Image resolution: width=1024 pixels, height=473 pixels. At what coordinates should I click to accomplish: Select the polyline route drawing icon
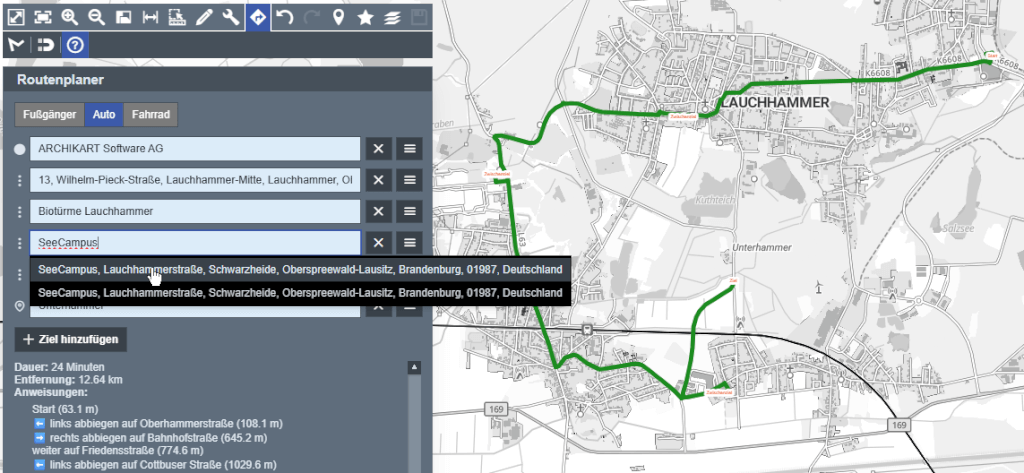16,44
